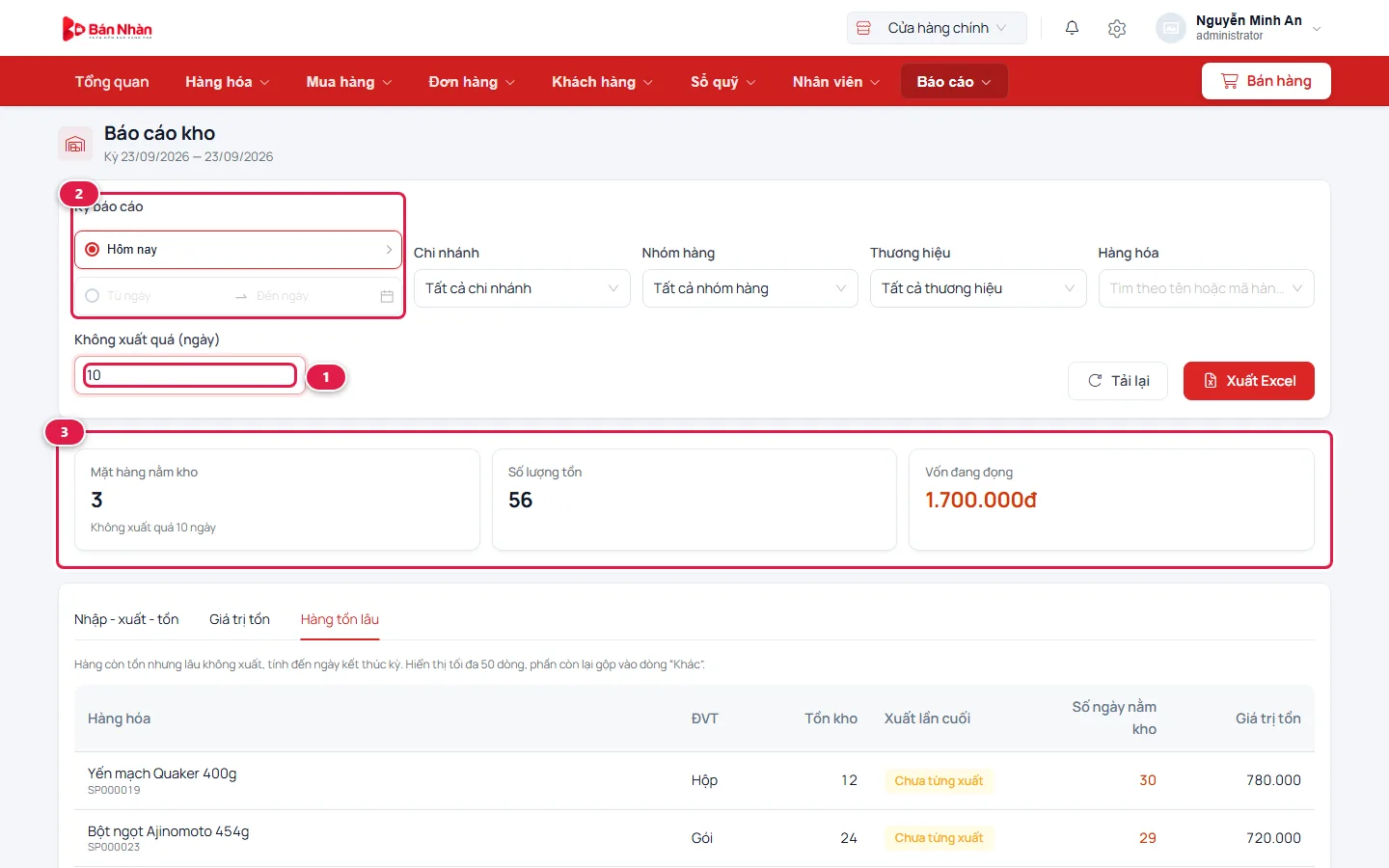This screenshot has width=1389, height=868.
Task: Open the Tất cả nhóm hàng dropdown
Action: 749,288
